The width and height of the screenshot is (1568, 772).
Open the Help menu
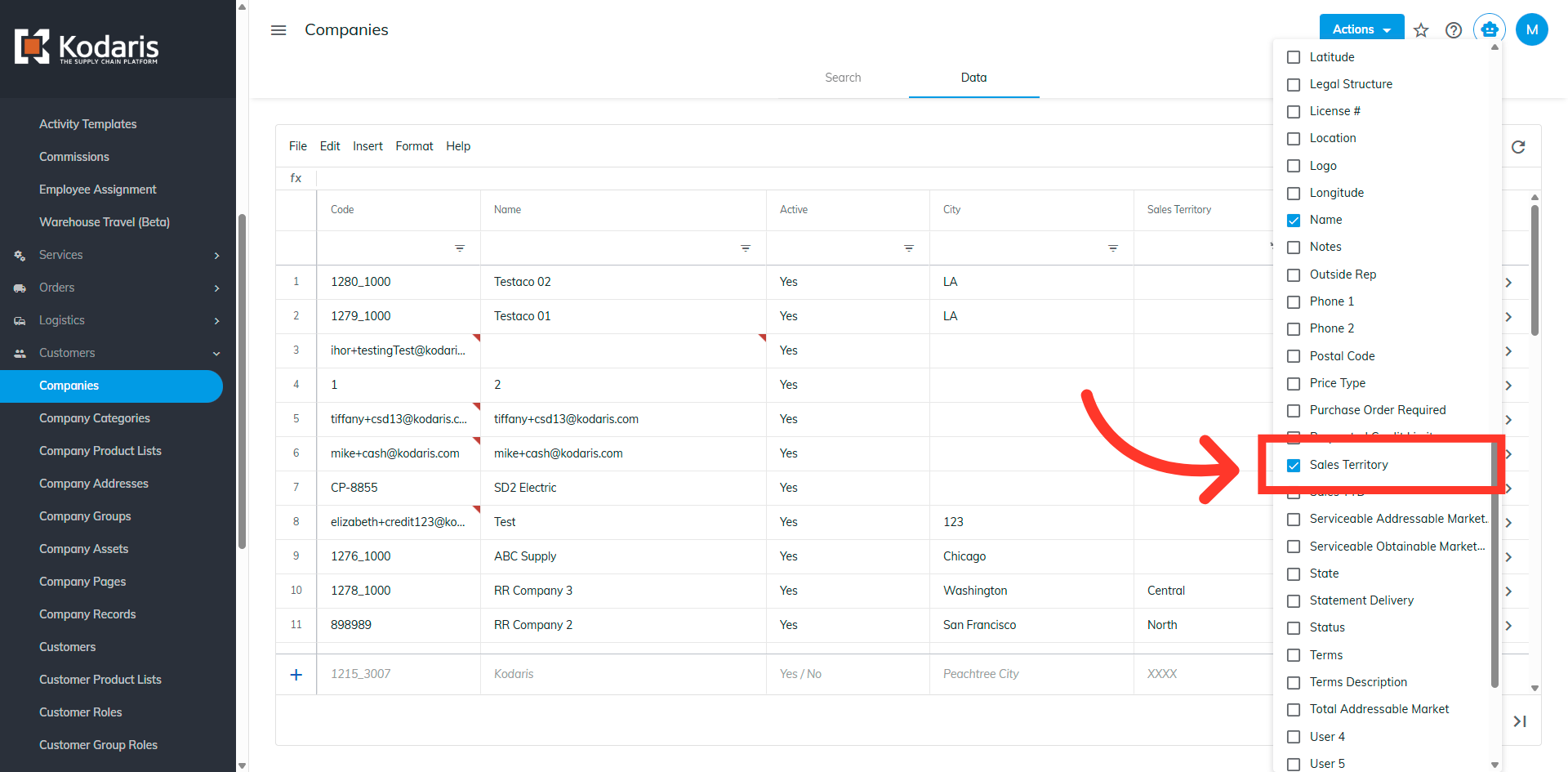458,146
